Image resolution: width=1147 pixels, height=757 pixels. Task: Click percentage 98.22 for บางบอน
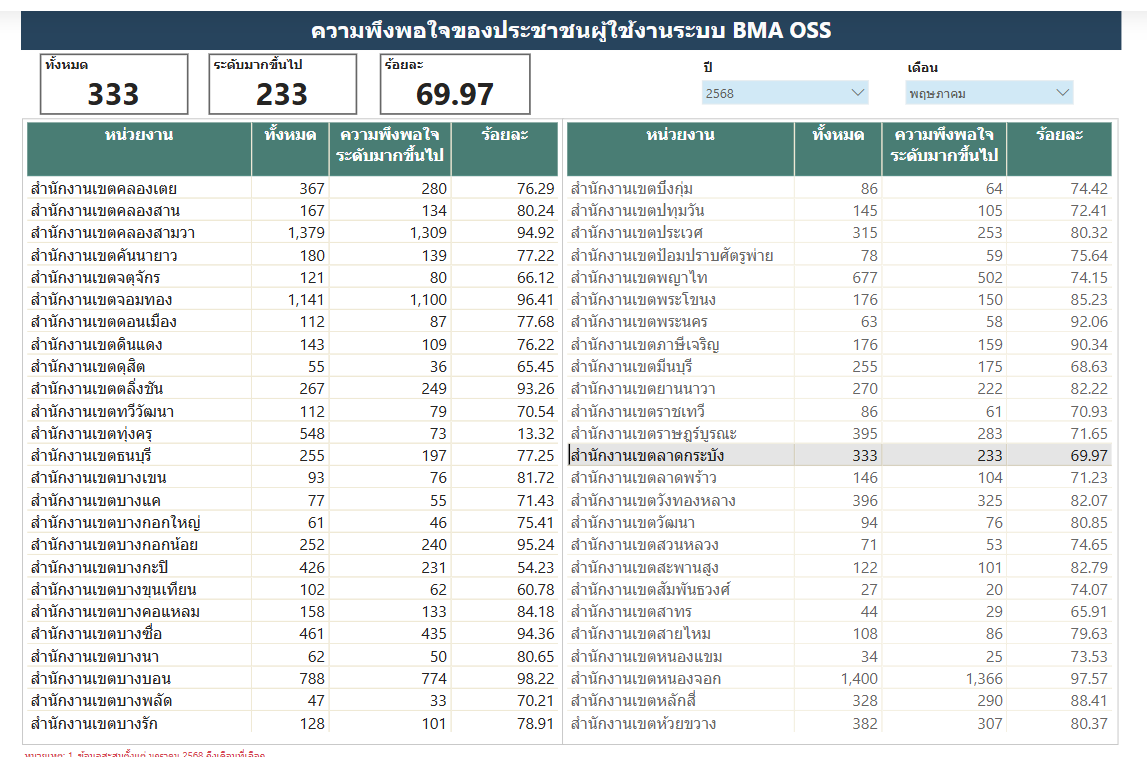coord(535,679)
